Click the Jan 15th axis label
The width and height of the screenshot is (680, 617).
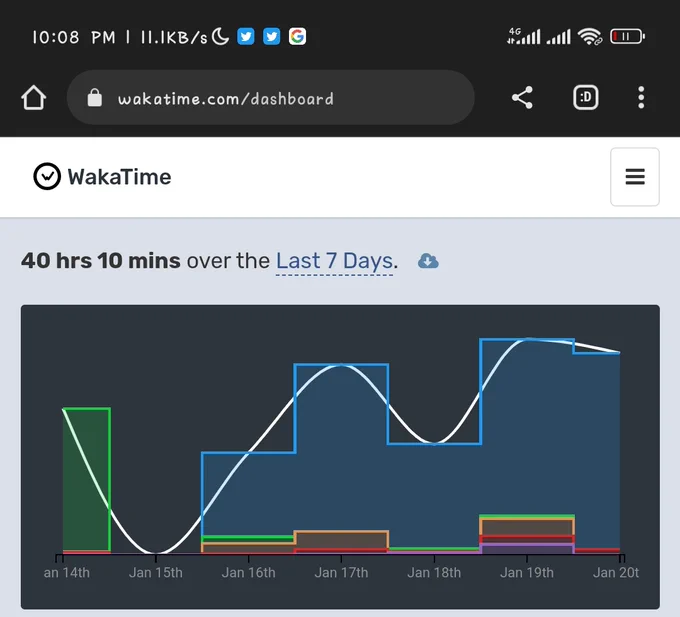(x=156, y=573)
